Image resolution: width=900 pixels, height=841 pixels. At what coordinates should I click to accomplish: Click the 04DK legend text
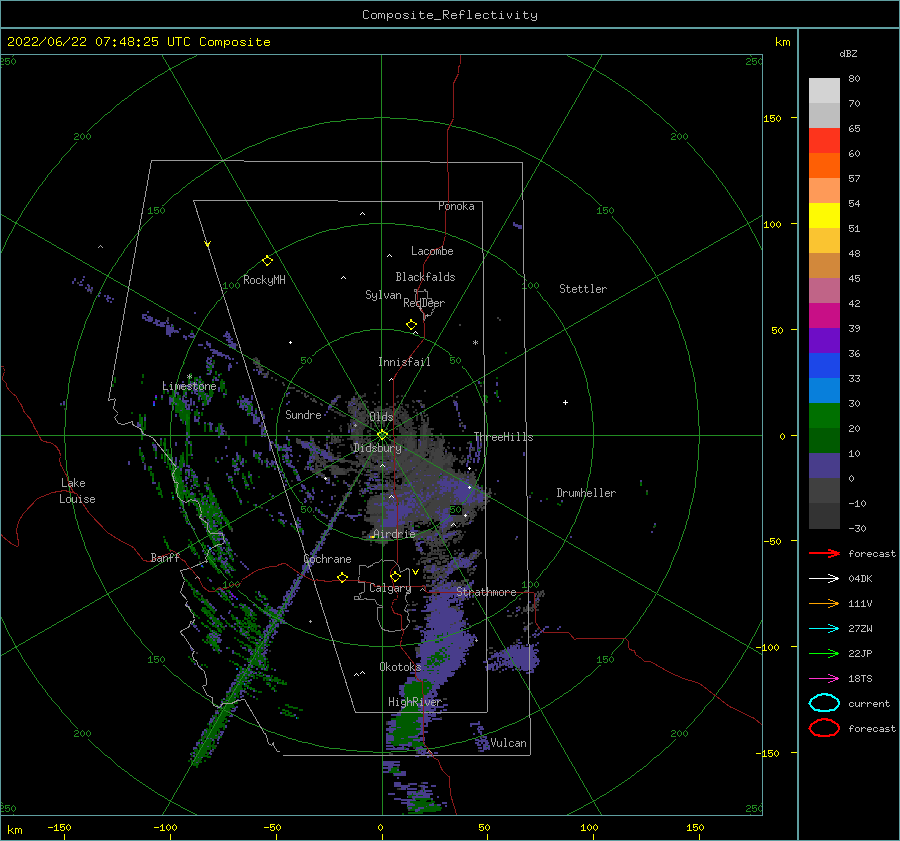click(860, 579)
